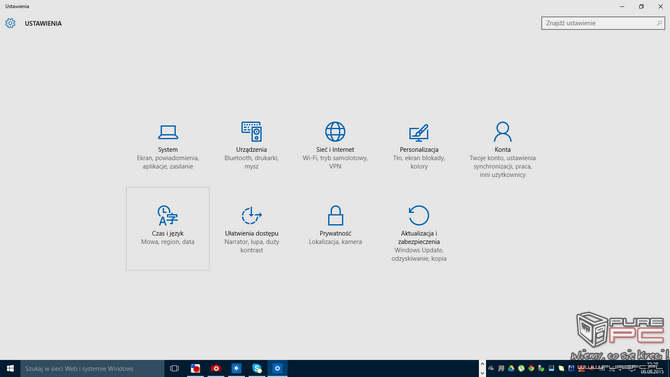Click the search magnifier icon in settings box

[x=659, y=23]
